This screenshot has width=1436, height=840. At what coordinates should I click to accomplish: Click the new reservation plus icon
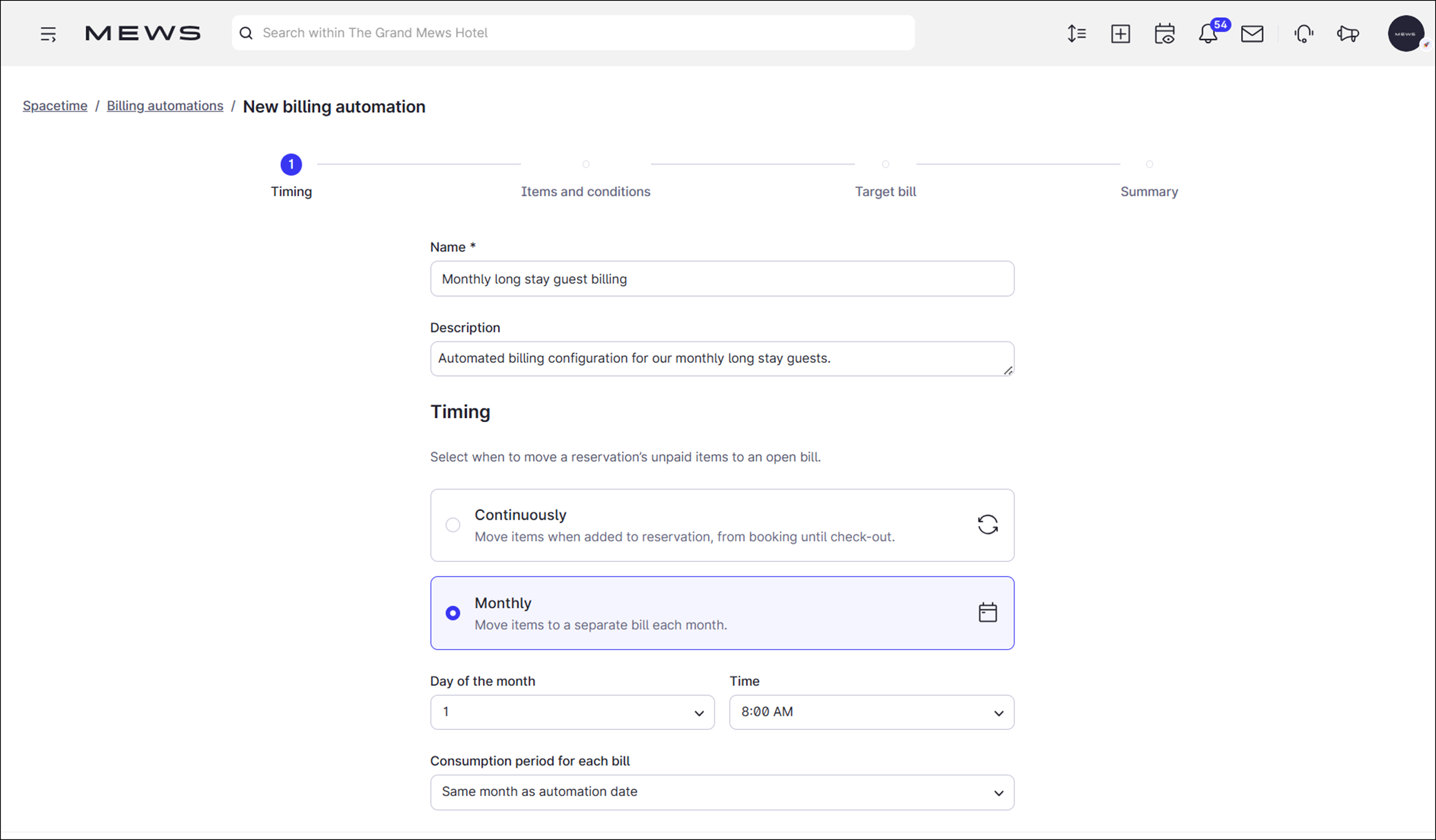(1121, 34)
